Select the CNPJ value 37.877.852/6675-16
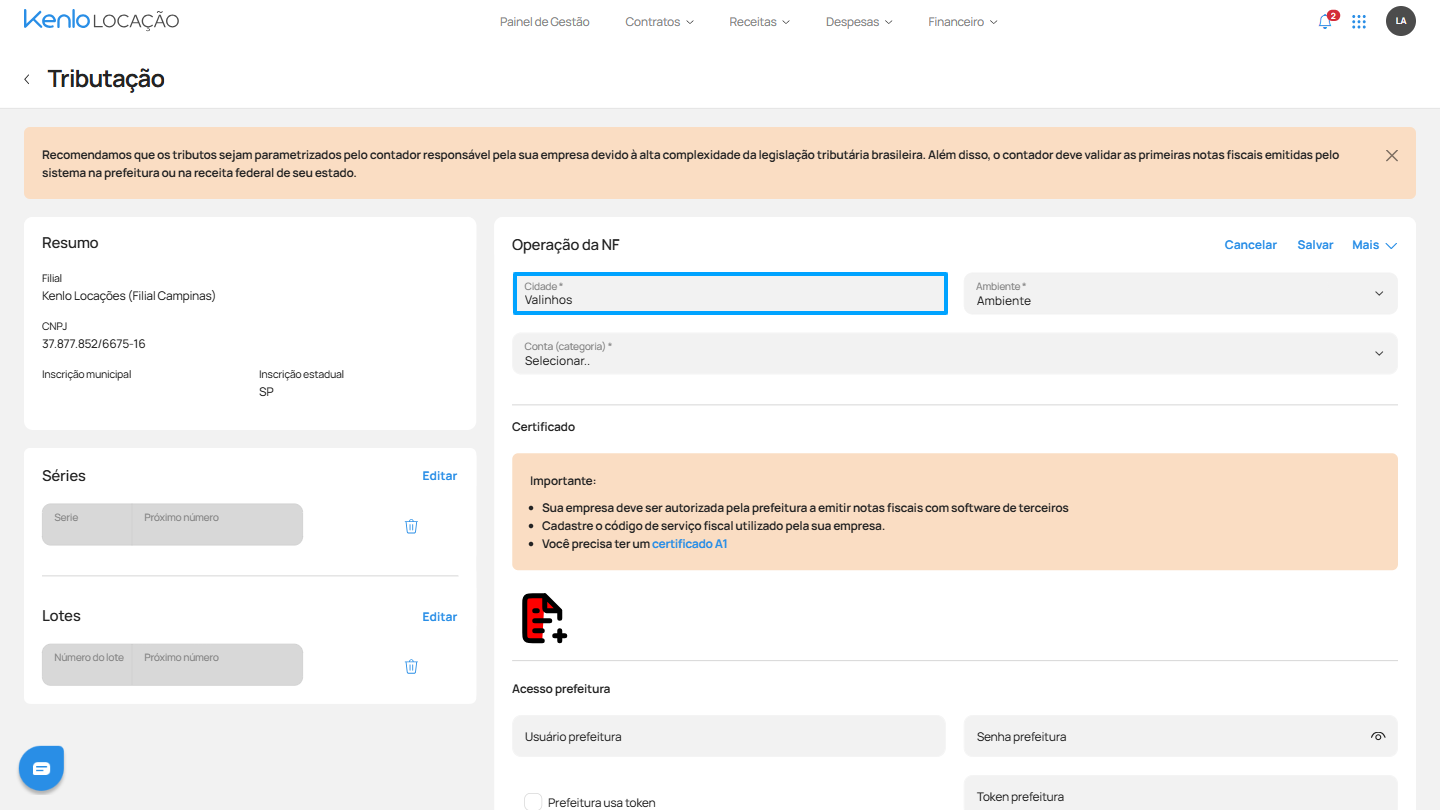Viewport: 1440px width, 810px height. (93, 344)
